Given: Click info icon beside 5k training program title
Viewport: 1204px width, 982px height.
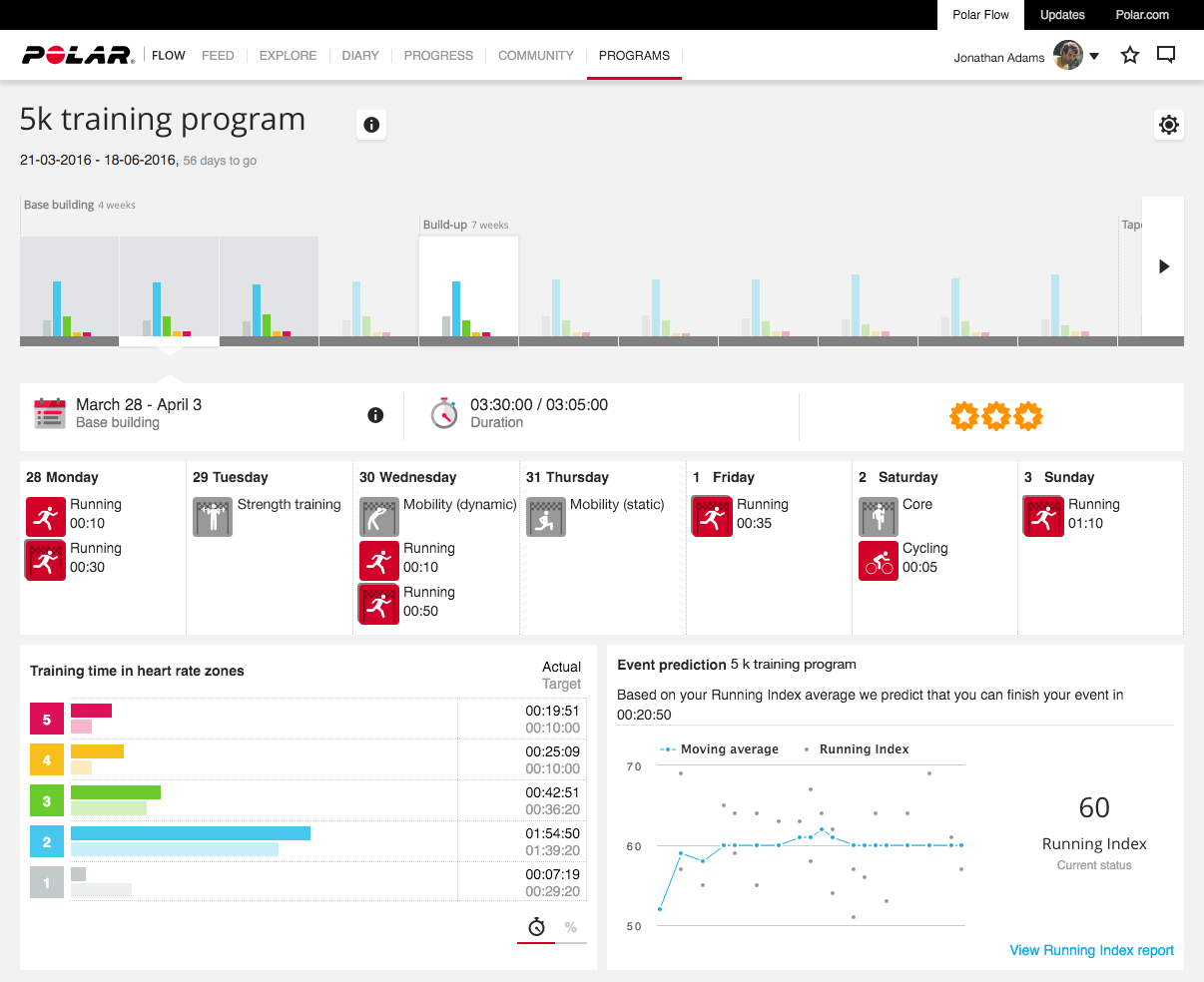Looking at the screenshot, I should (371, 125).
